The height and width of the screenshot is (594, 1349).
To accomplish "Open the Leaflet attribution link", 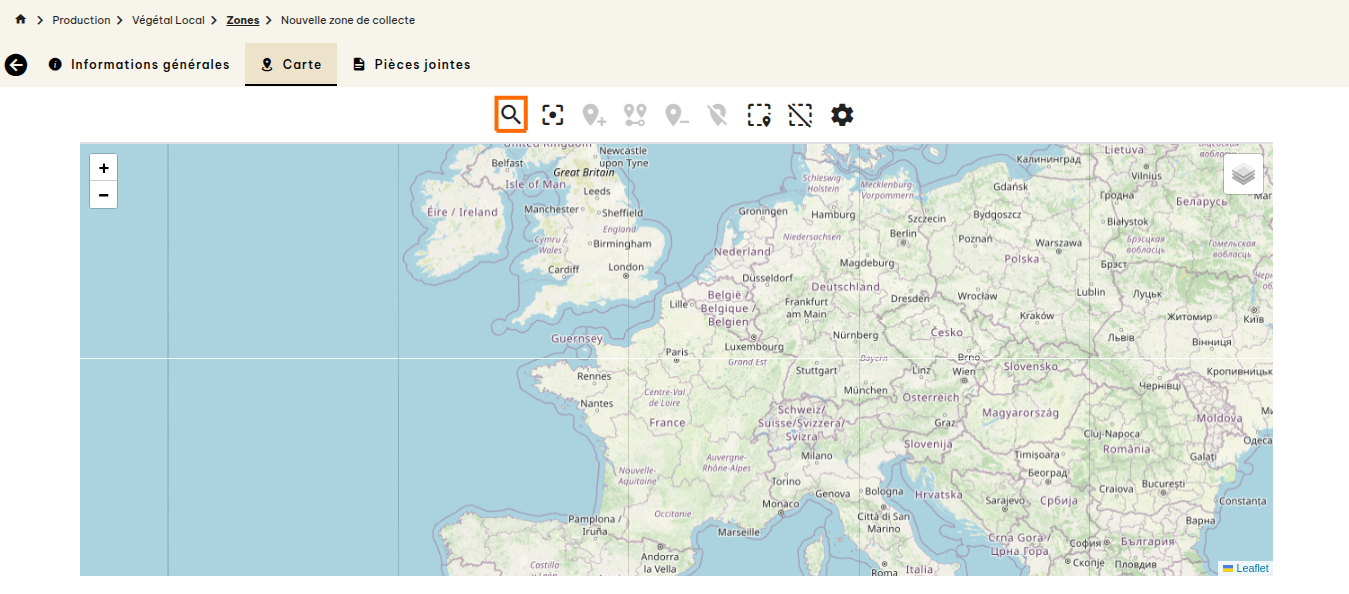I will [x=1251, y=568].
